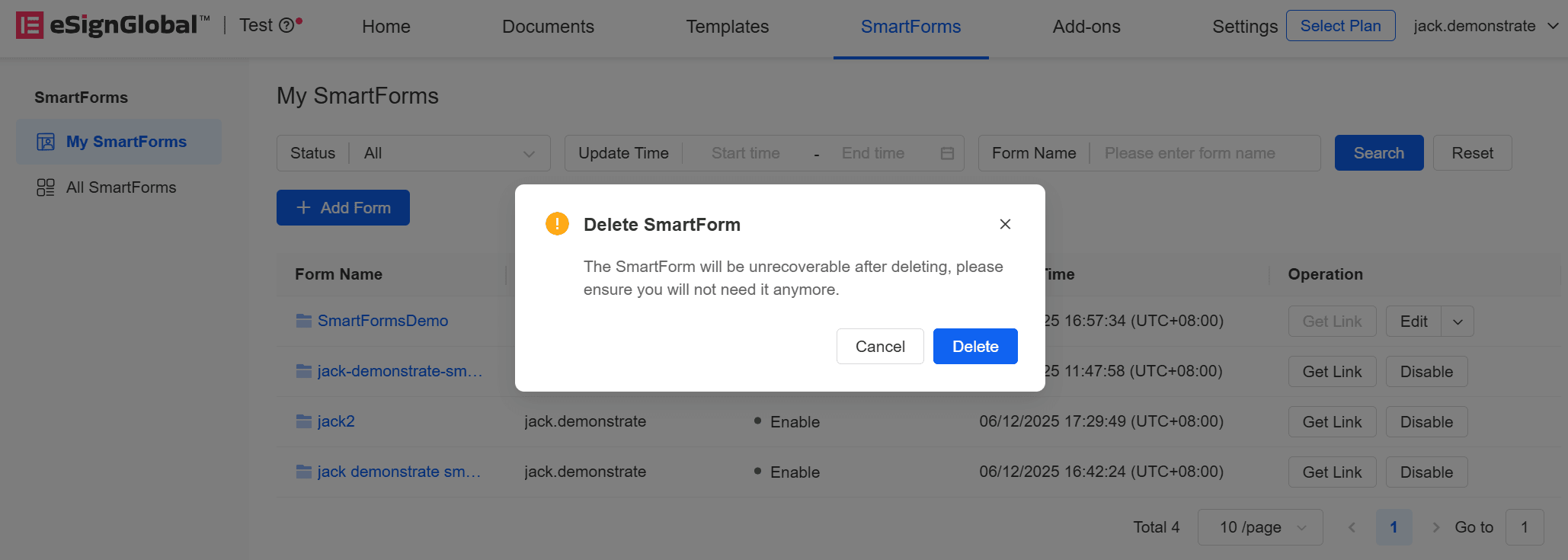This screenshot has height=560, width=1568.
Task: Click the Form Name search input
Action: click(1205, 153)
